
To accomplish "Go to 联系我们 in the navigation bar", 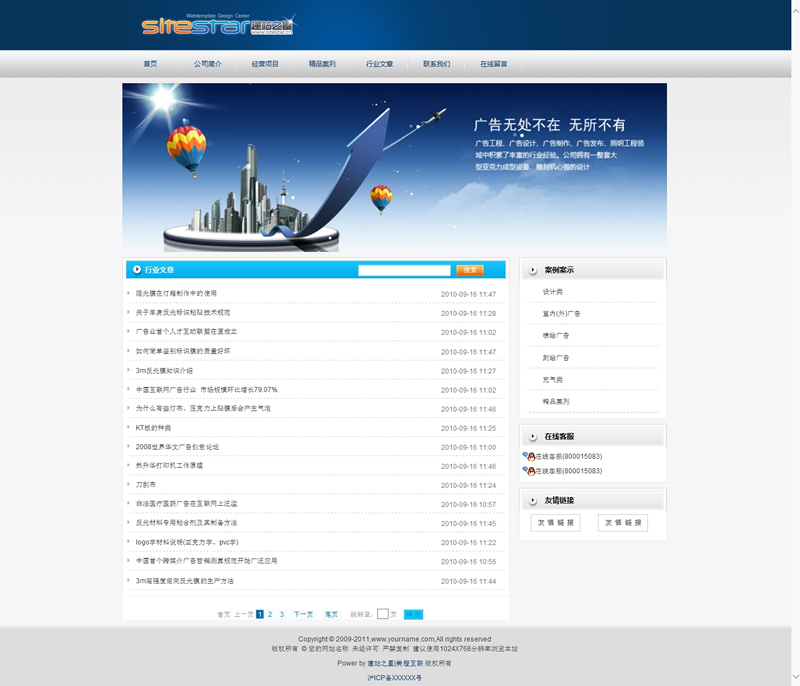I will [436, 64].
